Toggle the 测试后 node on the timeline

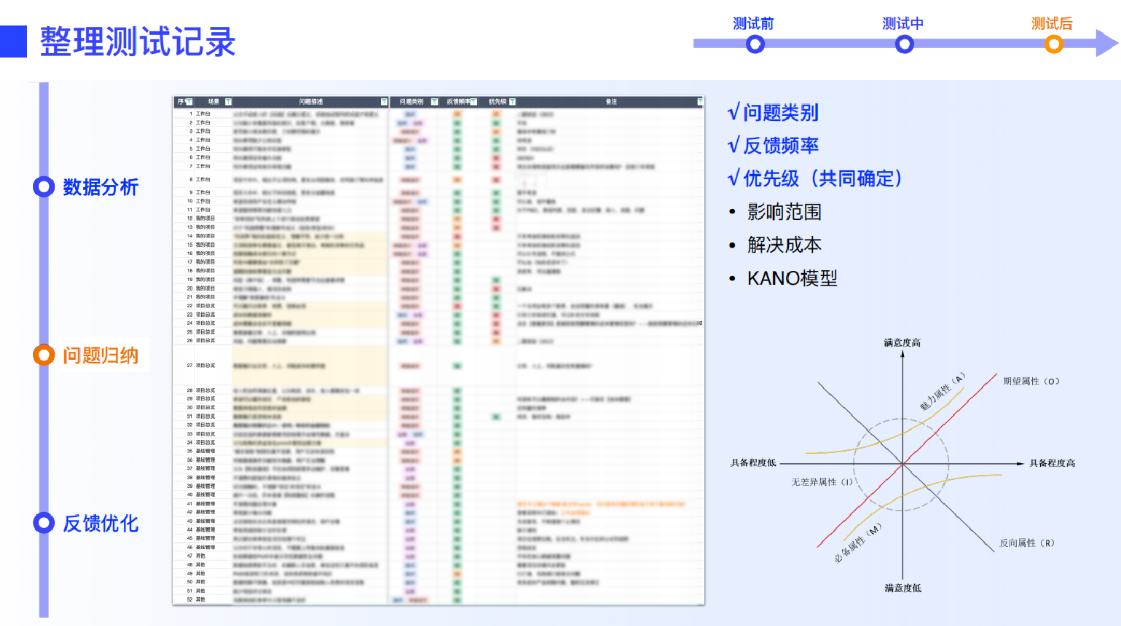point(1052,44)
